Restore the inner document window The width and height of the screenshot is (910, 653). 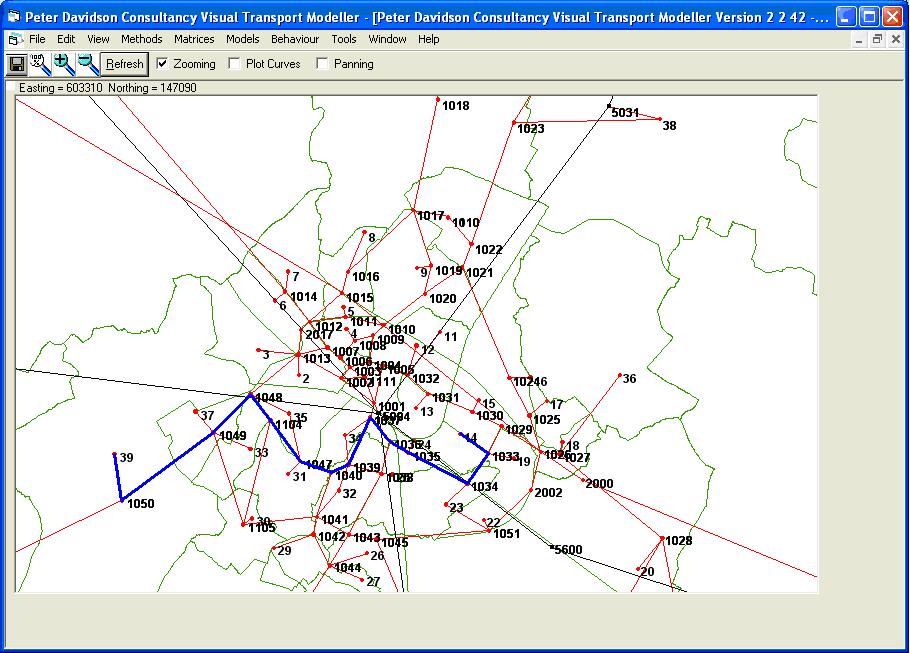877,39
